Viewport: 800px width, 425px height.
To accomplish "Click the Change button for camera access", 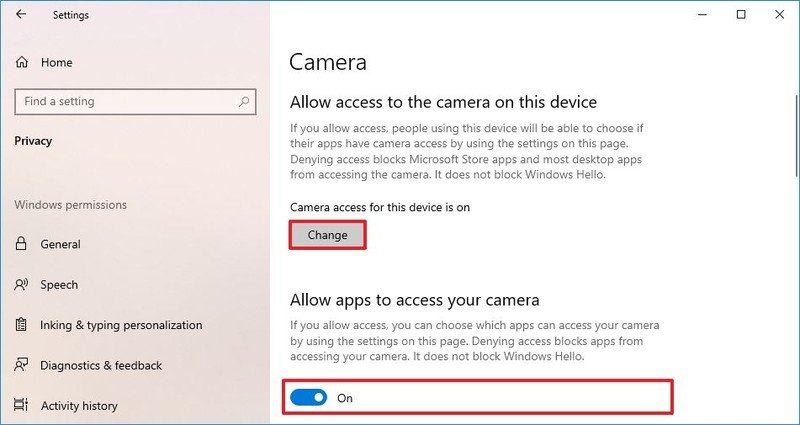I will (x=327, y=235).
